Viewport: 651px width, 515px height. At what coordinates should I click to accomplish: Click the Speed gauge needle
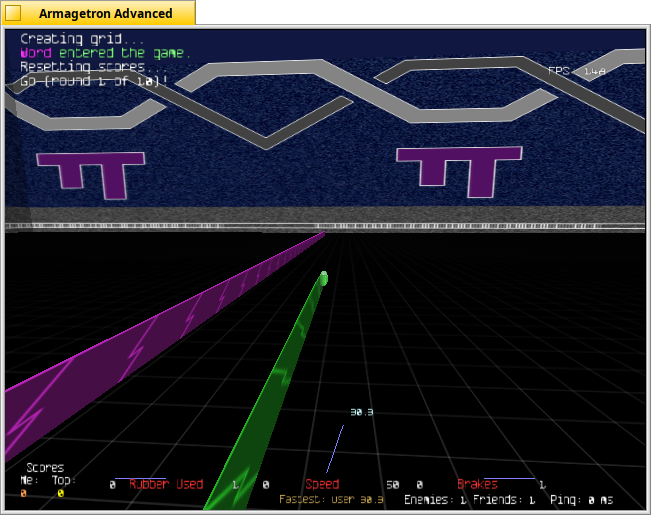tap(335, 449)
